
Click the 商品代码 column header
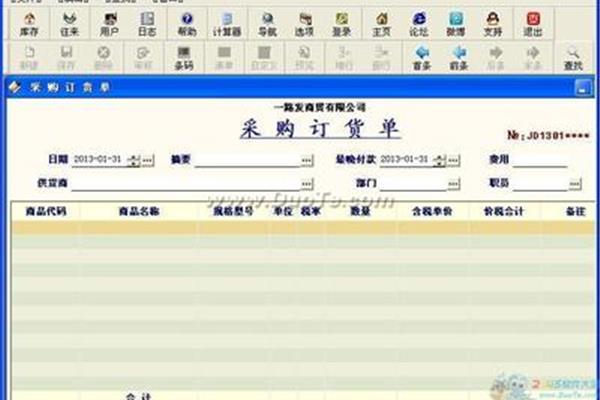pyautogui.click(x=46, y=211)
